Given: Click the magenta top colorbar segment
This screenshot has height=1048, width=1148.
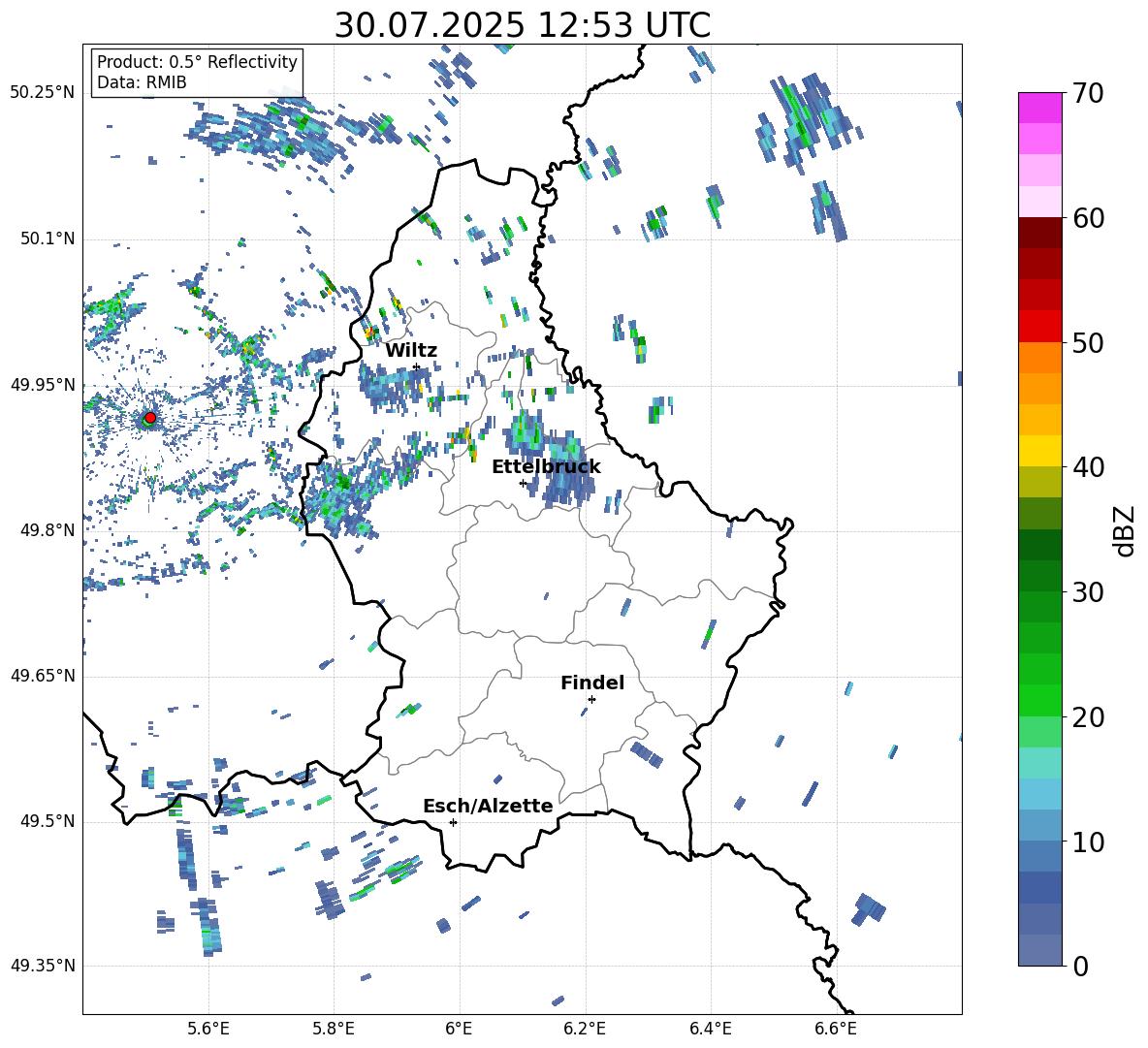Looking at the screenshot, I should point(1039,109).
